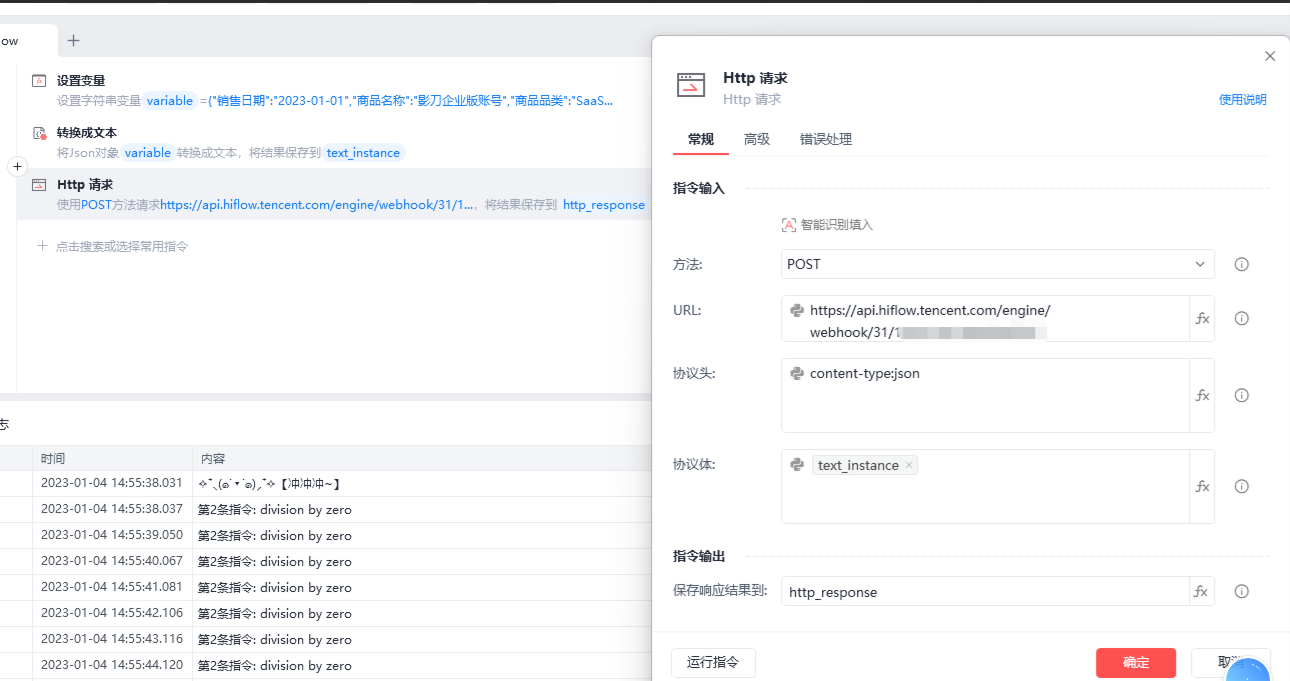The height and width of the screenshot is (681, 1290).
Task: Switch to the 错误处理 tab
Action: coord(826,139)
